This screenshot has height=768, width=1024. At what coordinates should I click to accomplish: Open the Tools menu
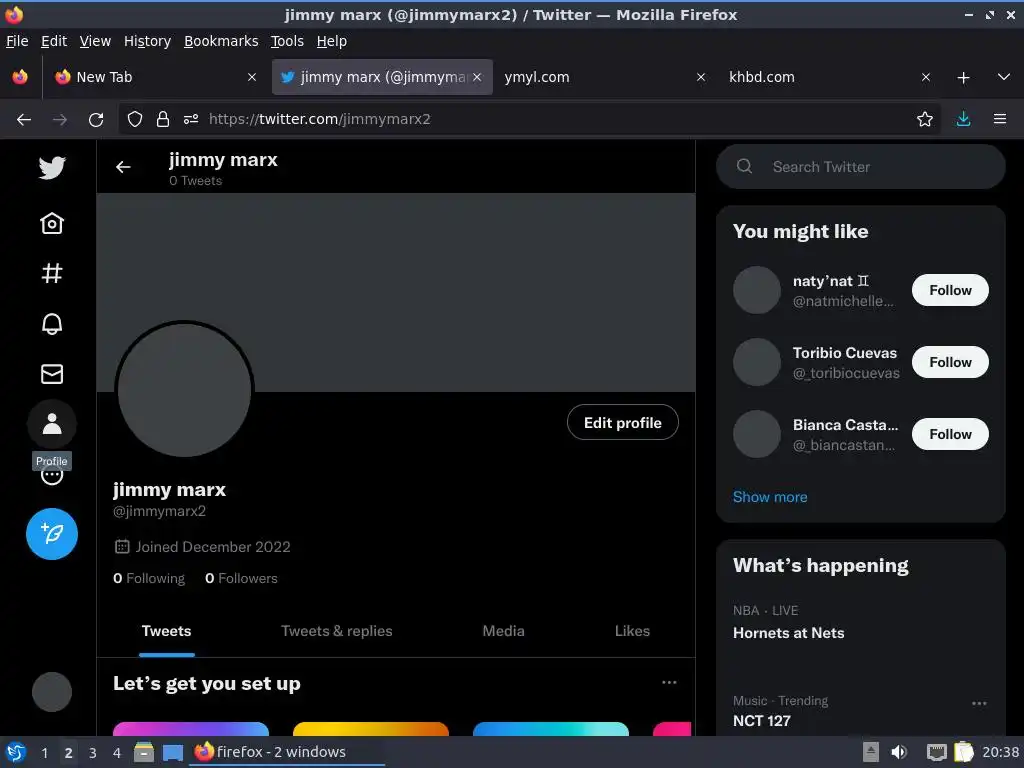click(287, 41)
